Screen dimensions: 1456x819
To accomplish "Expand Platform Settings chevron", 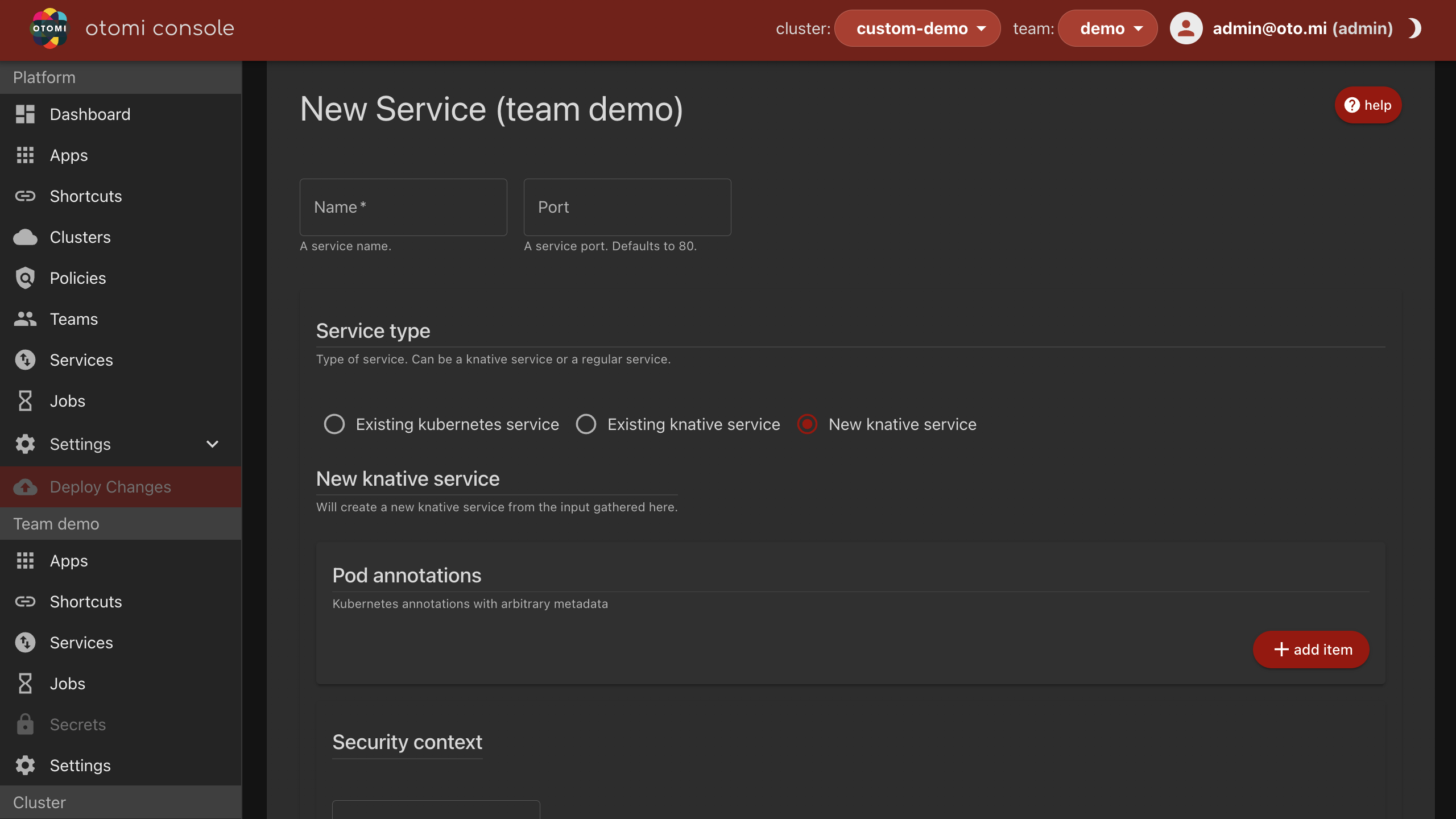I will tap(212, 444).
